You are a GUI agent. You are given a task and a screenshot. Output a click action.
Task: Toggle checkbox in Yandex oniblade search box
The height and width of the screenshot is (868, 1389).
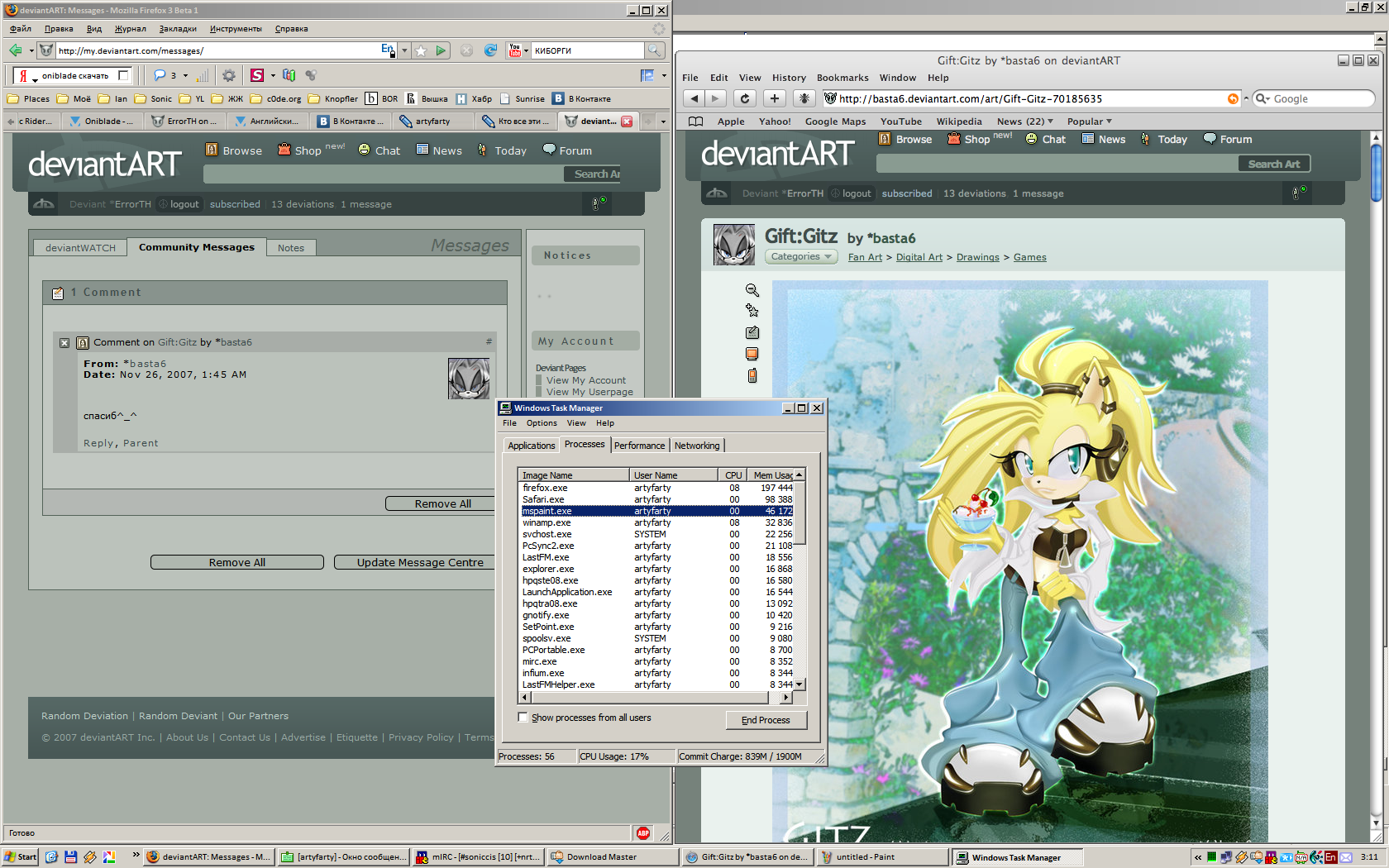click(123, 75)
